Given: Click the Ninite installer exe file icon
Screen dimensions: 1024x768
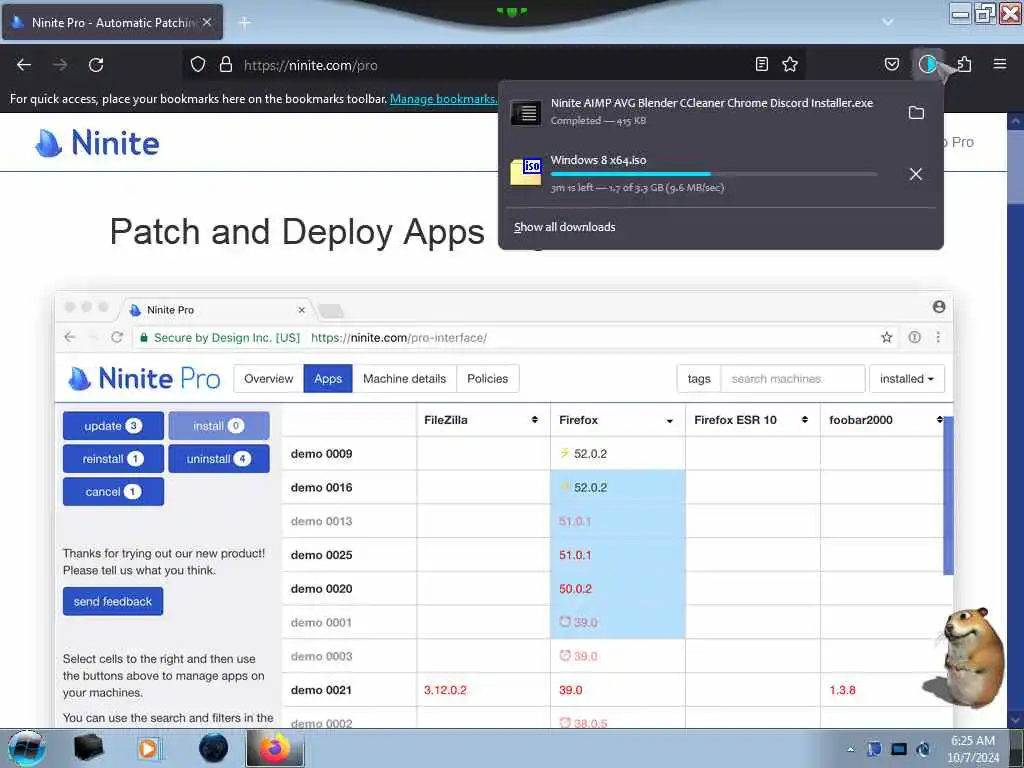Looking at the screenshot, I should coord(526,112).
